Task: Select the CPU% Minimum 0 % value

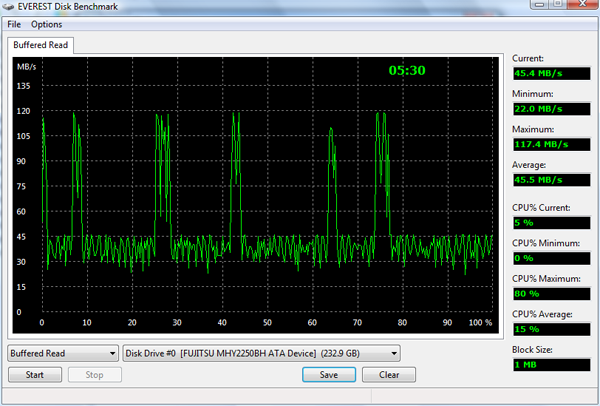Action: click(x=551, y=259)
